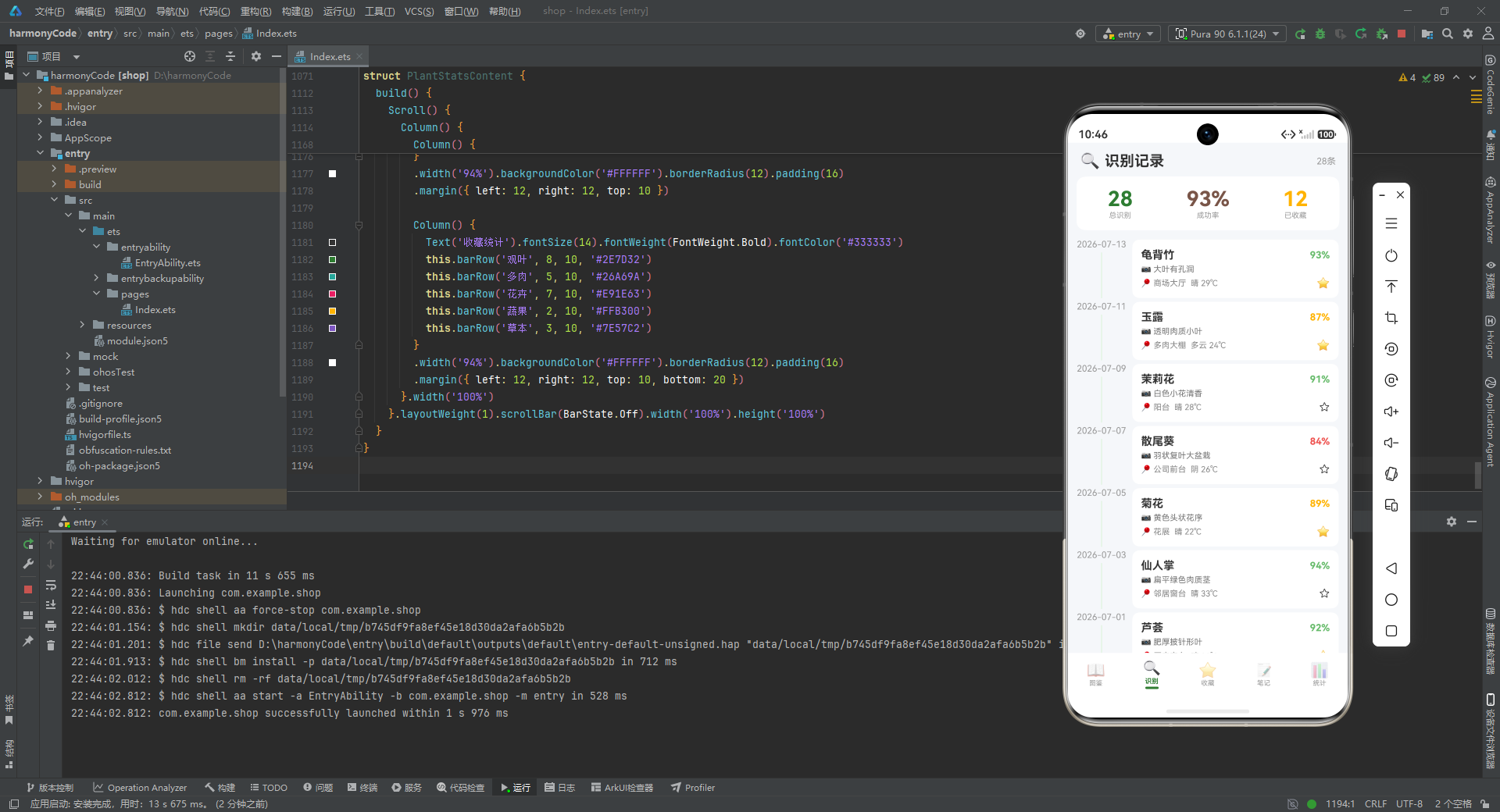Open the project structure folder icon
1500x812 pixels.
point(1427,34)
